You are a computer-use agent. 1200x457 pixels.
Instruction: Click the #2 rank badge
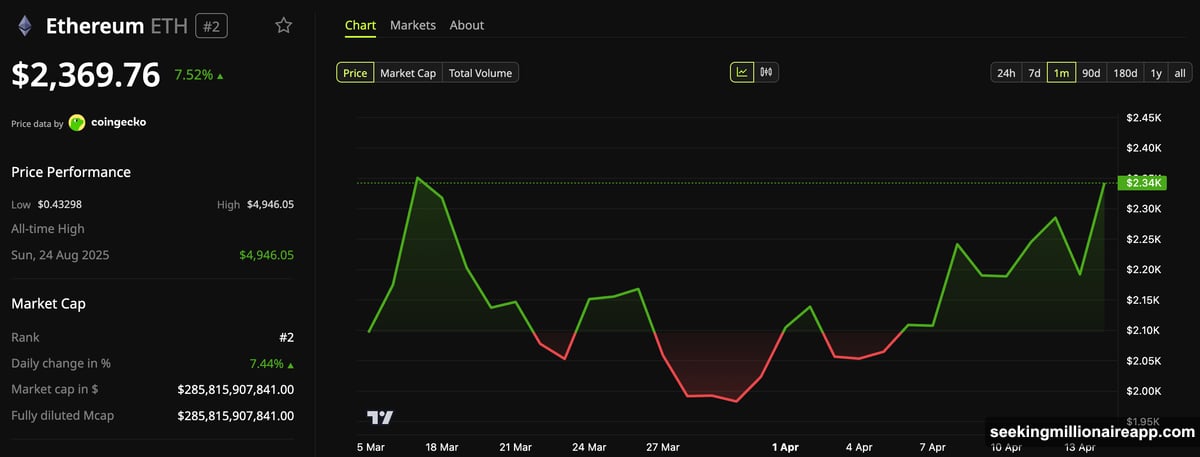click(211, 26)
